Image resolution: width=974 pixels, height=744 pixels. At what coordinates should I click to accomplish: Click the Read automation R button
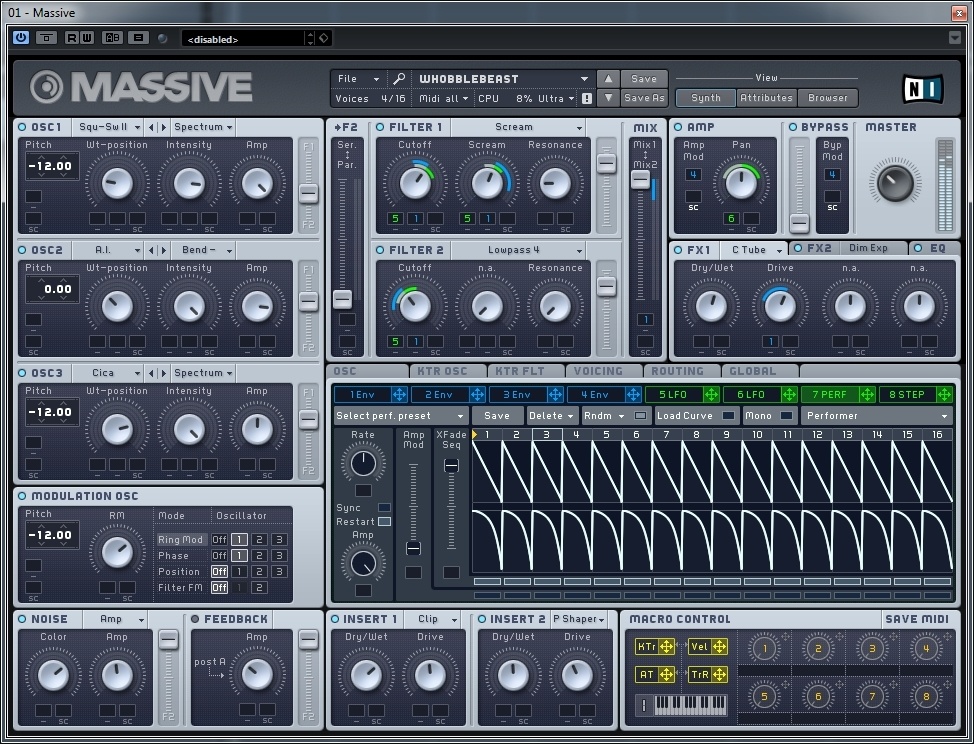(x=72, y=38)
